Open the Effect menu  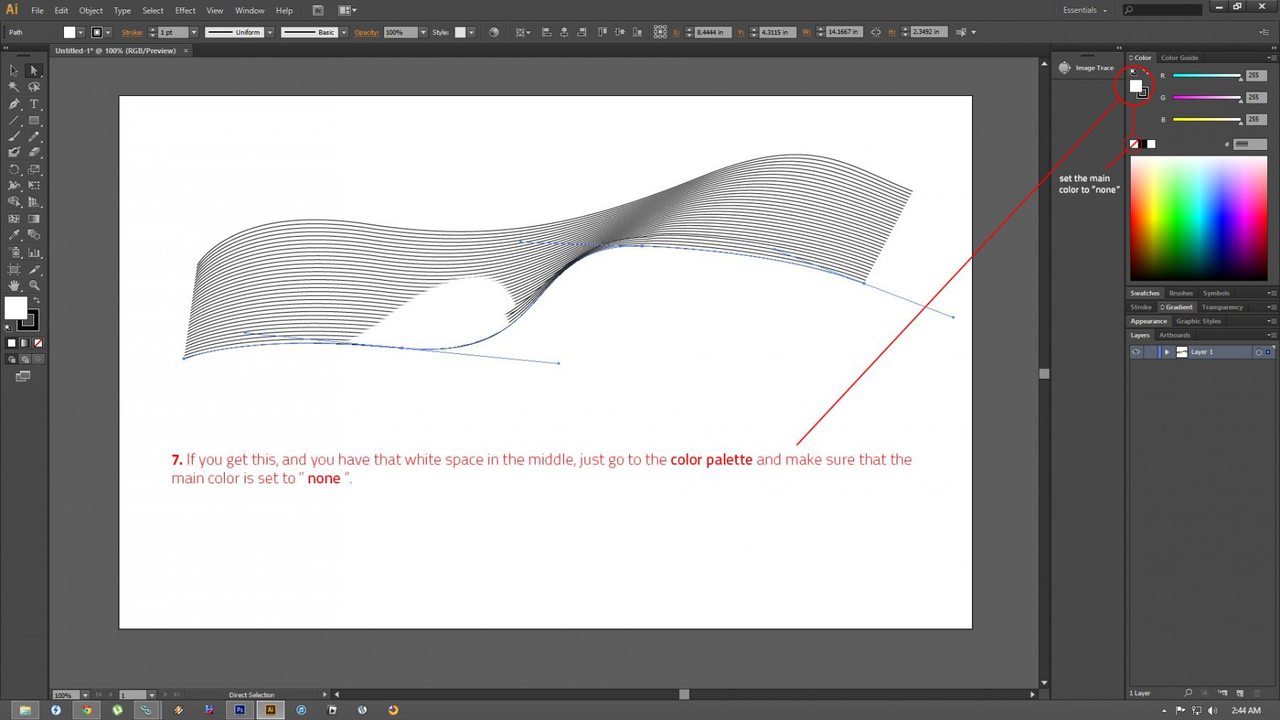tap(185, 10)
